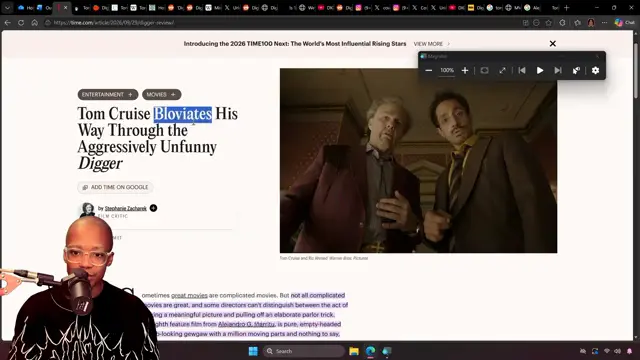The height and width of the screenshot is (360, 640).
Task: Start Magnifier read aloud with play button
Action: 540,71
